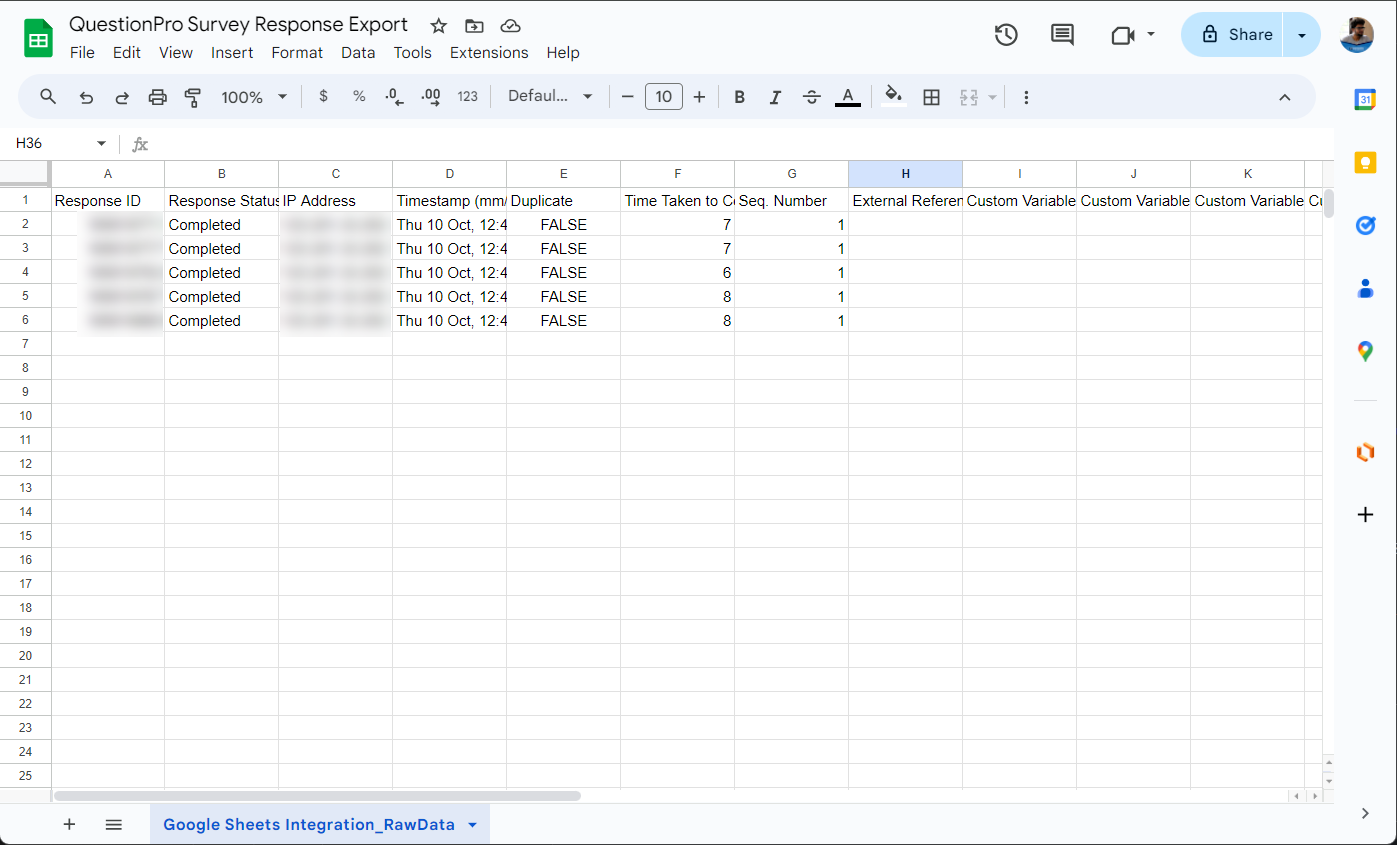Open the Format menu
Screen dimensions: 1397x845
pyautogui.click(x=297, y=53)
